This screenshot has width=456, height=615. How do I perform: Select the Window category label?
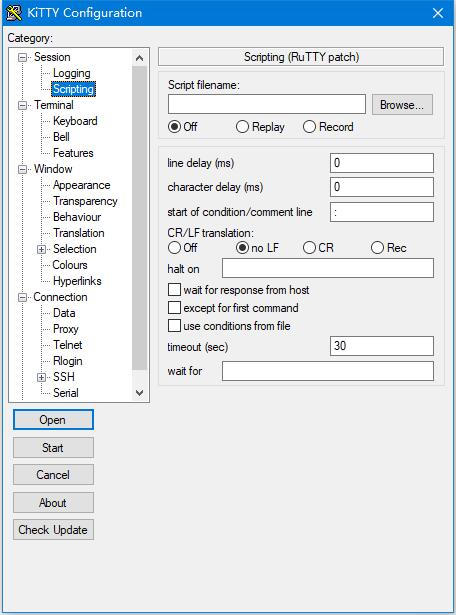(53, 169)
